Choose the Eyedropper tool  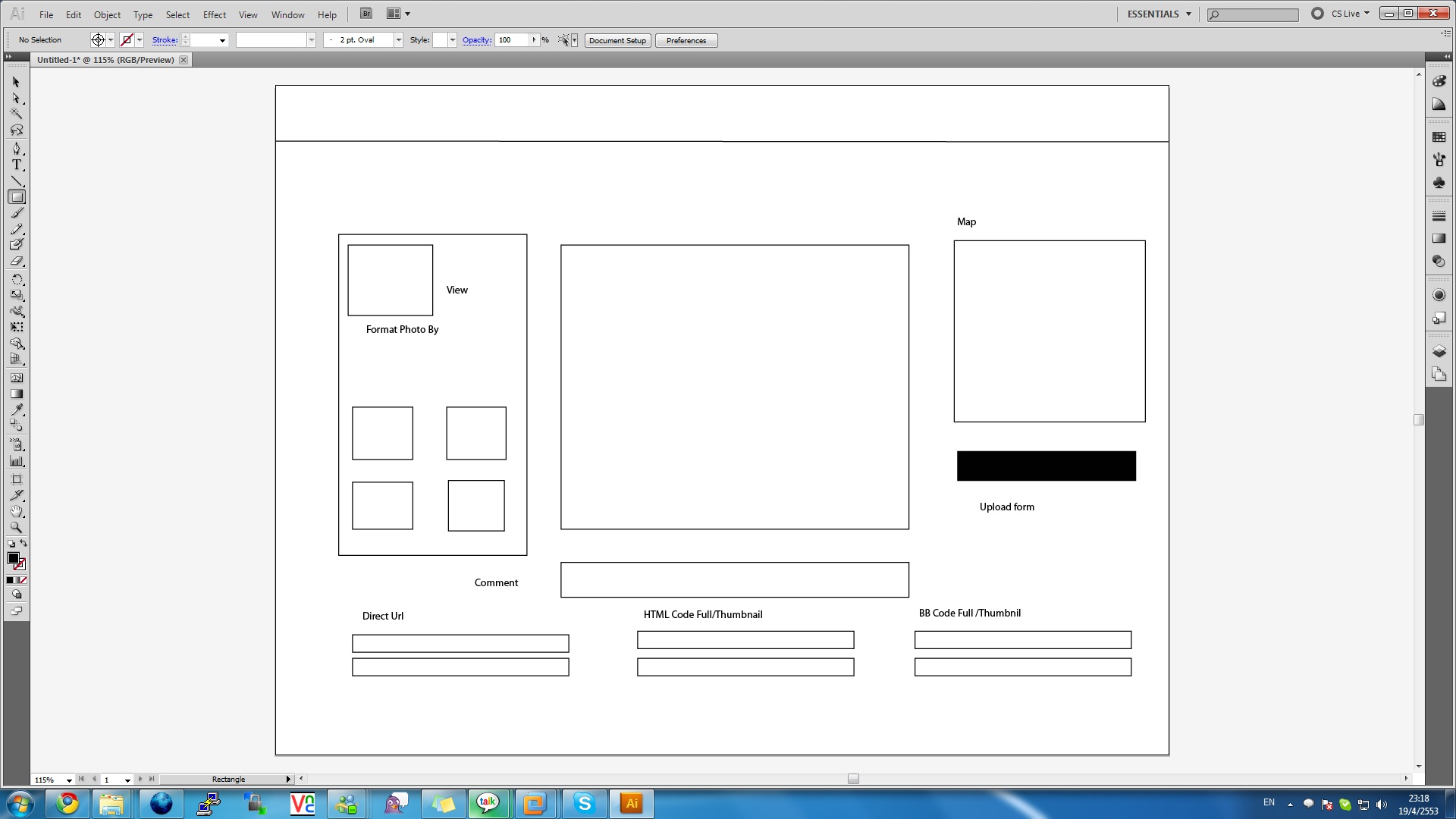17,409
